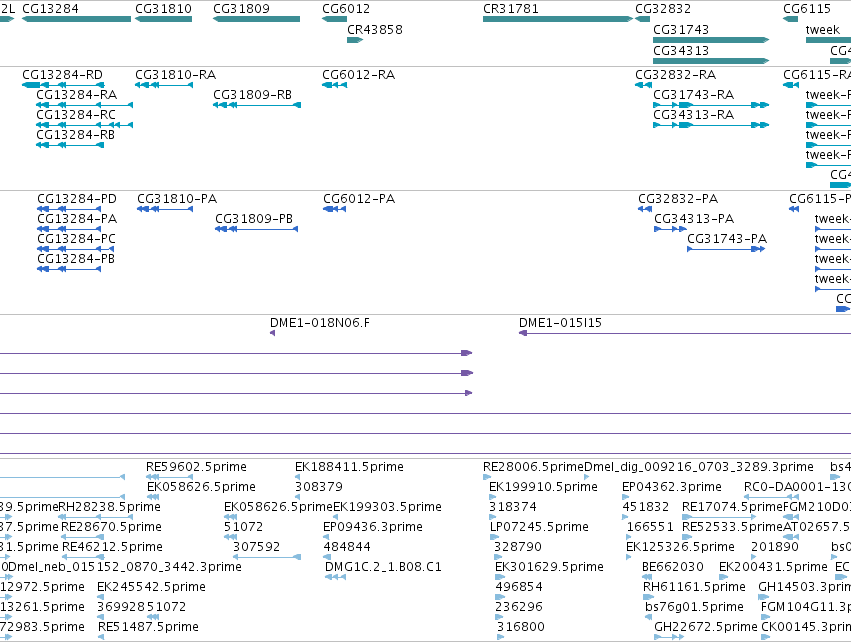Click EST label EP09436.3prime
This screenshot has height=642, width=851.
[372, 527]
